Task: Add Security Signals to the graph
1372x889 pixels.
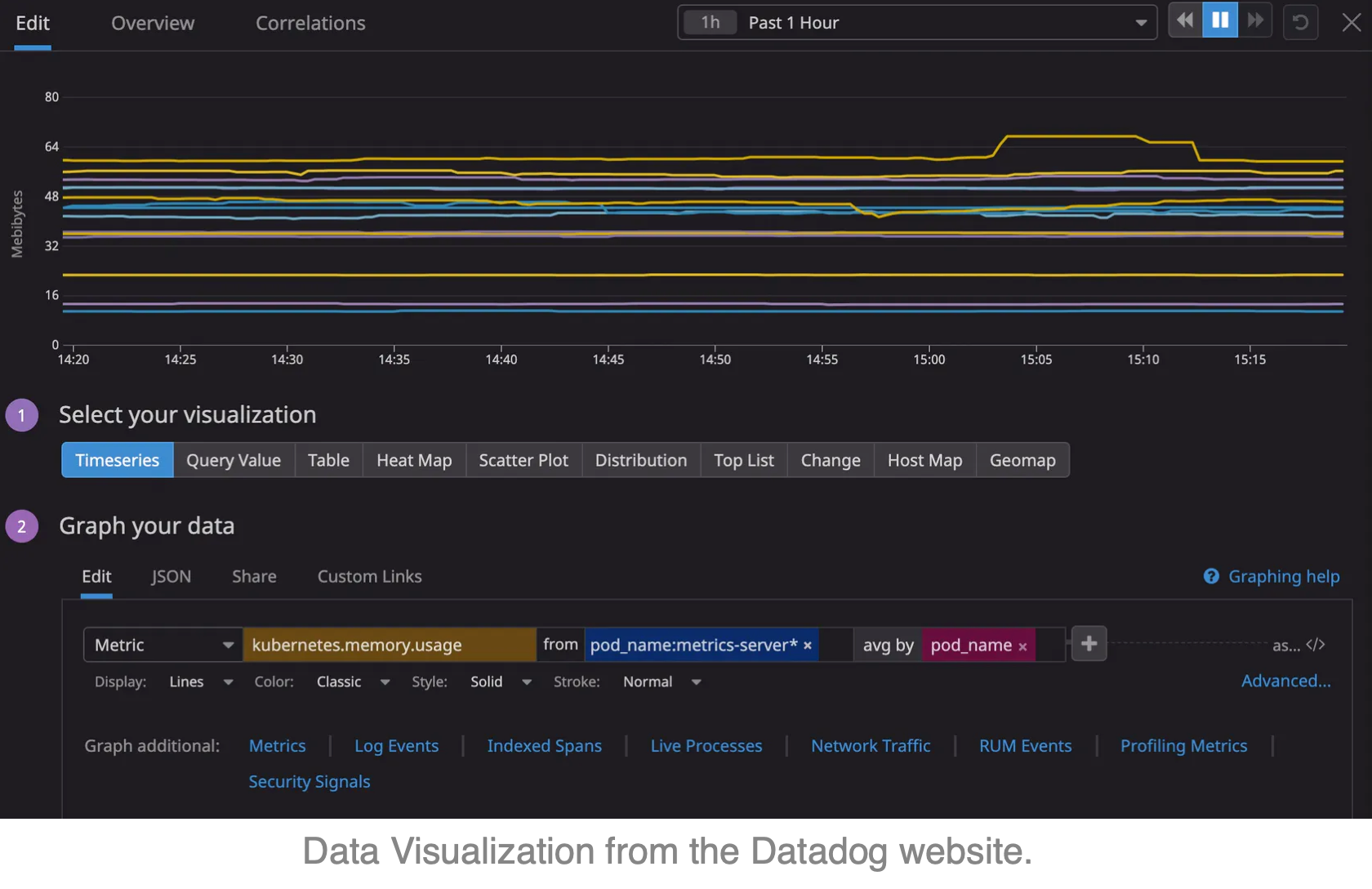Action: pyautogui.click(x=310, y=781)
